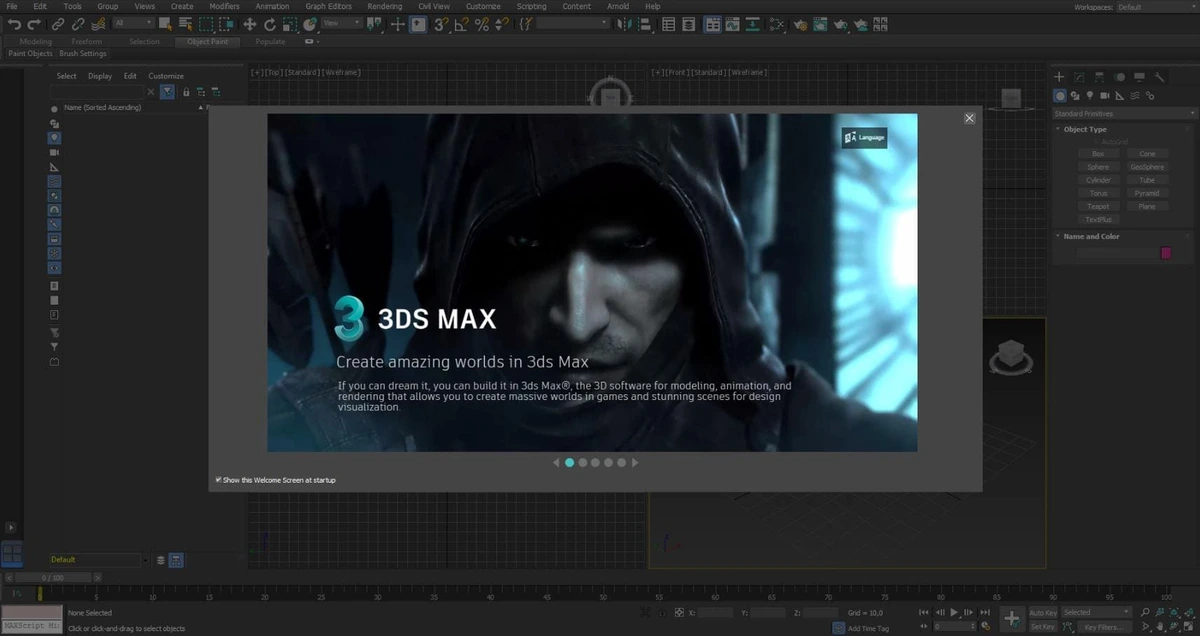Go to next welcome screen slide arrow
Viewport: 1200px width, 636px height.
pos(635,463)
